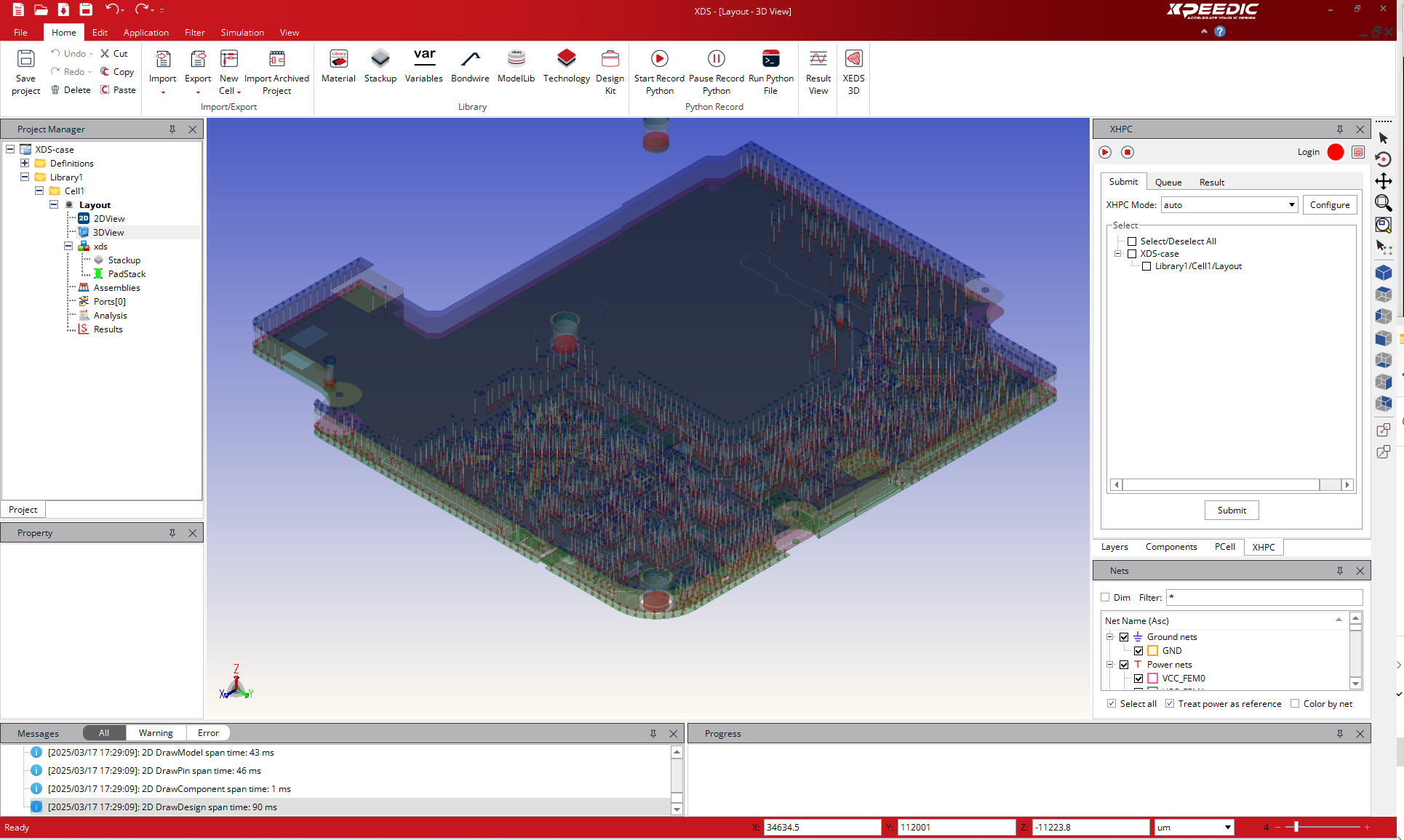Uncheck the VCC_FEM0 net checkbox
The image size is (1404, 840).
coord(1138,679)
